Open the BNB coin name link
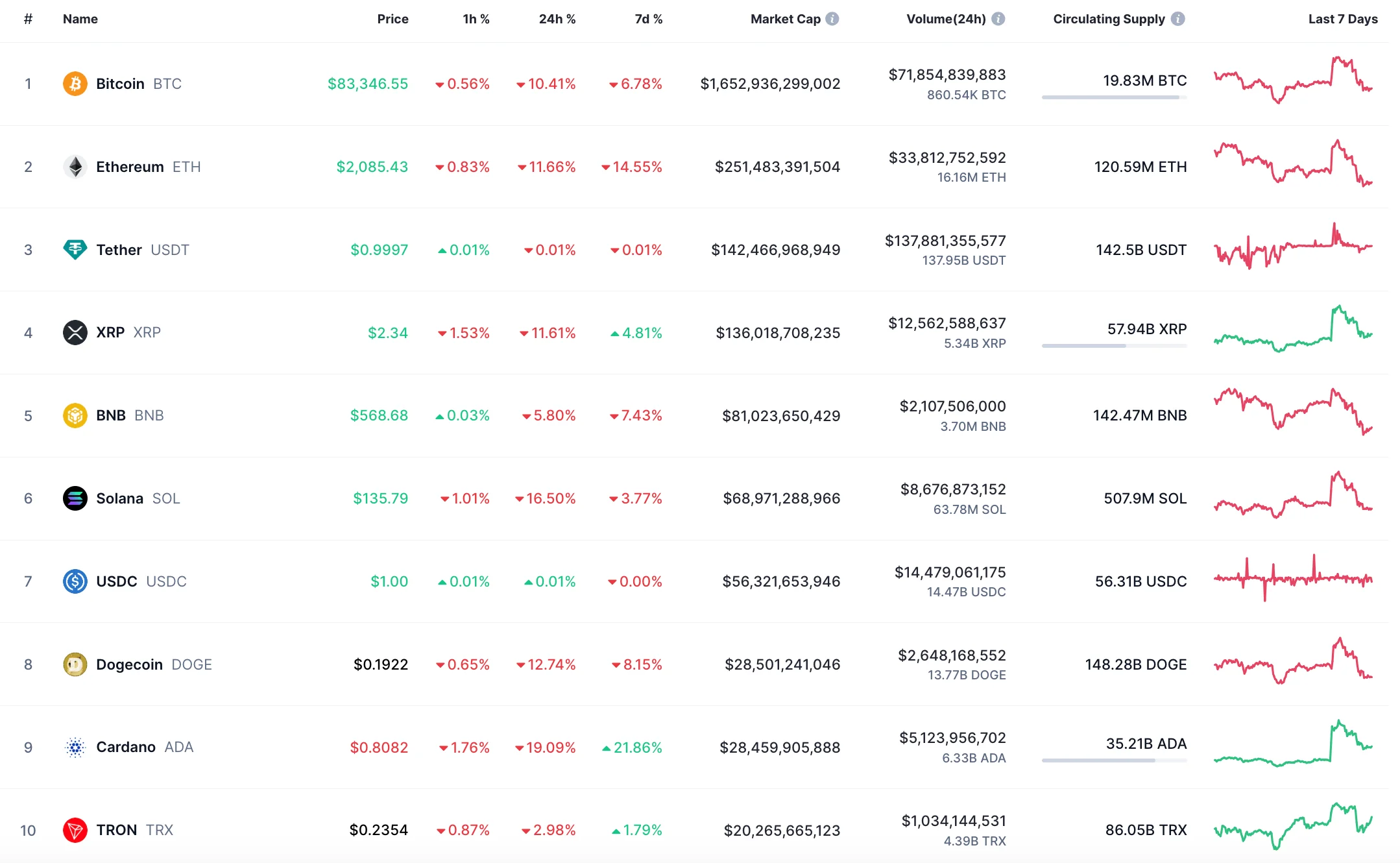The width and height of the screenshot is (1400, 863). (x=111, y=415)
